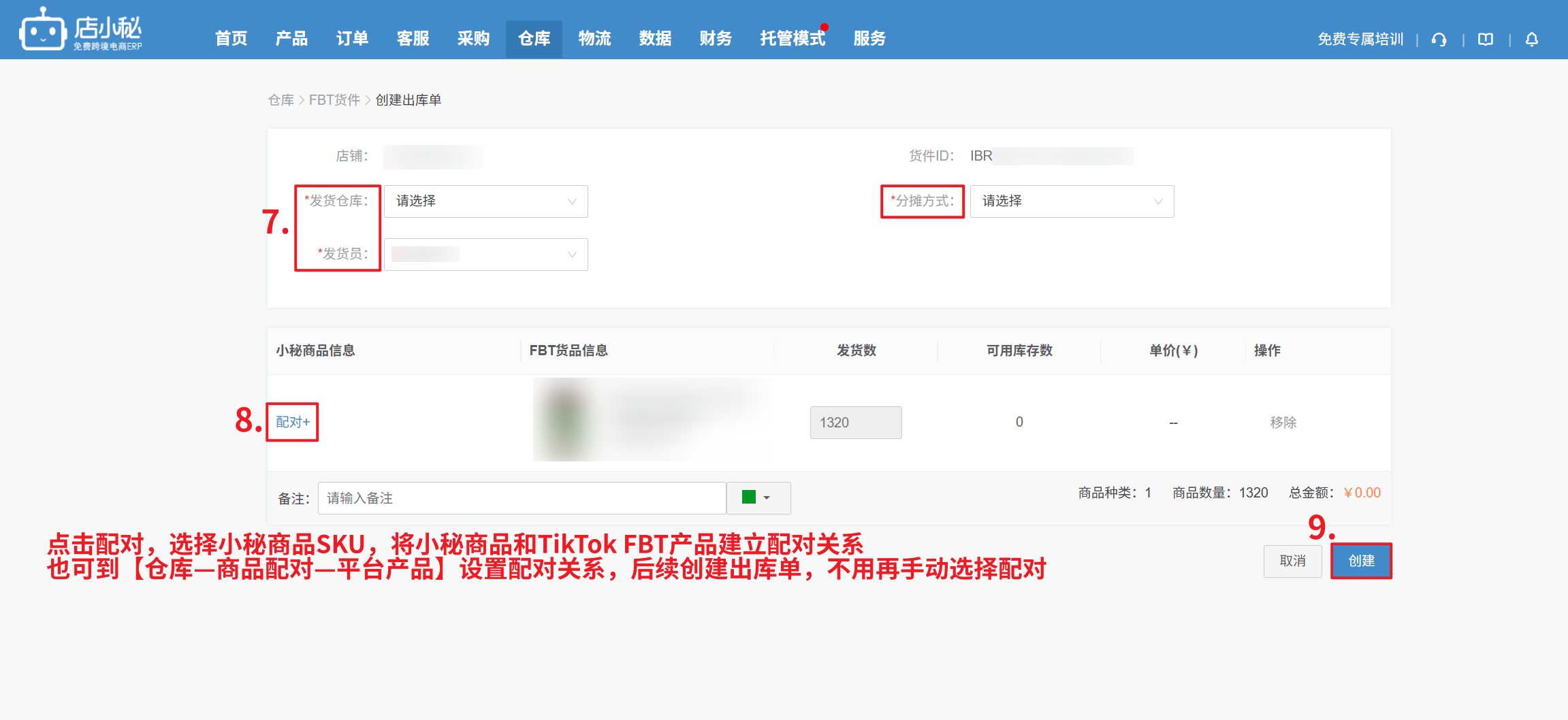Click the notification bell icon
The width and height of the screenshot is (1568, 720).
click(x=1531, y=39)
